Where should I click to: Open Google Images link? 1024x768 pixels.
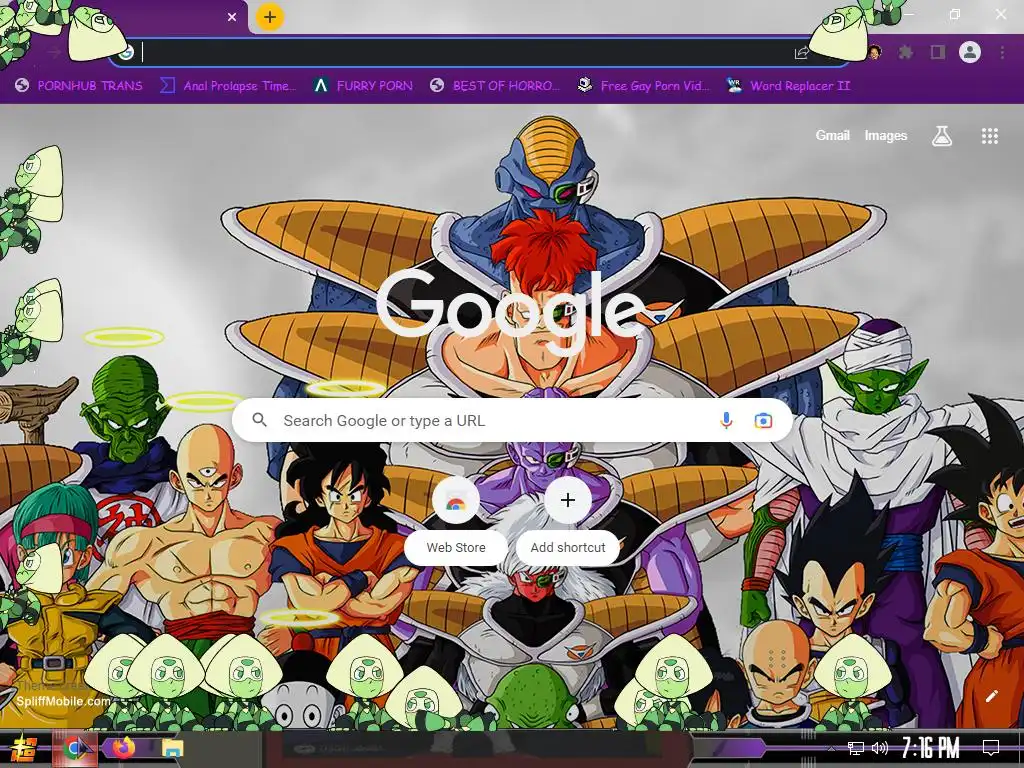(886, 135)
